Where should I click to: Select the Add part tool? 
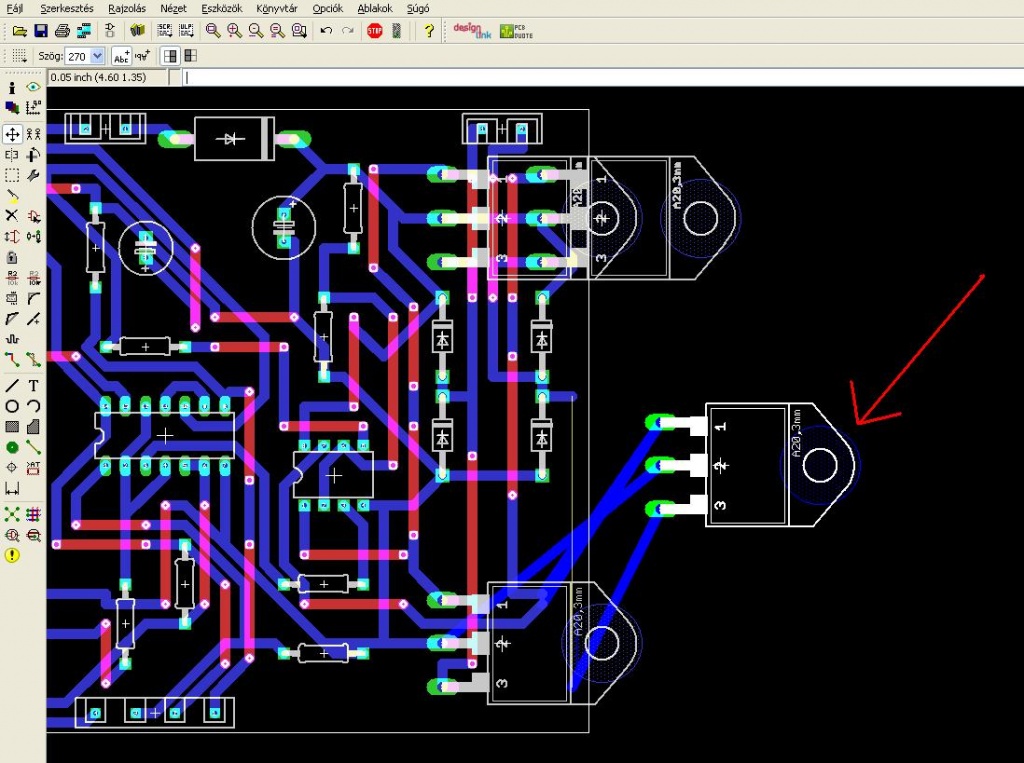click(33, 216)
